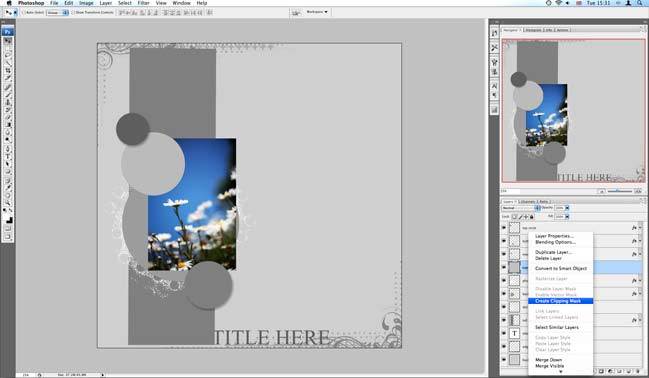Open the Workspace dropdown

point(317,12)
